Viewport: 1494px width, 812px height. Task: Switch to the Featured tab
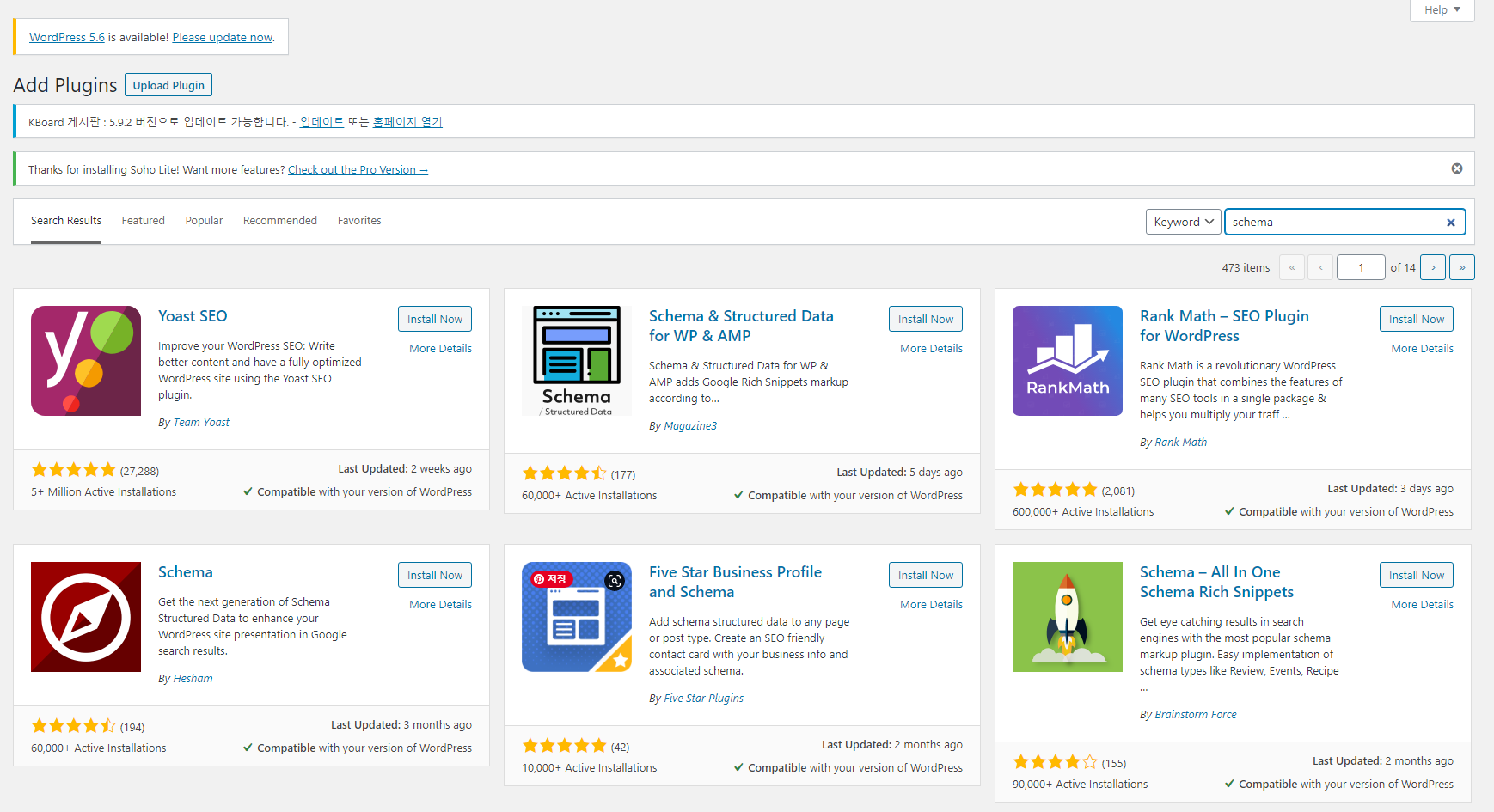coord(144,221)
